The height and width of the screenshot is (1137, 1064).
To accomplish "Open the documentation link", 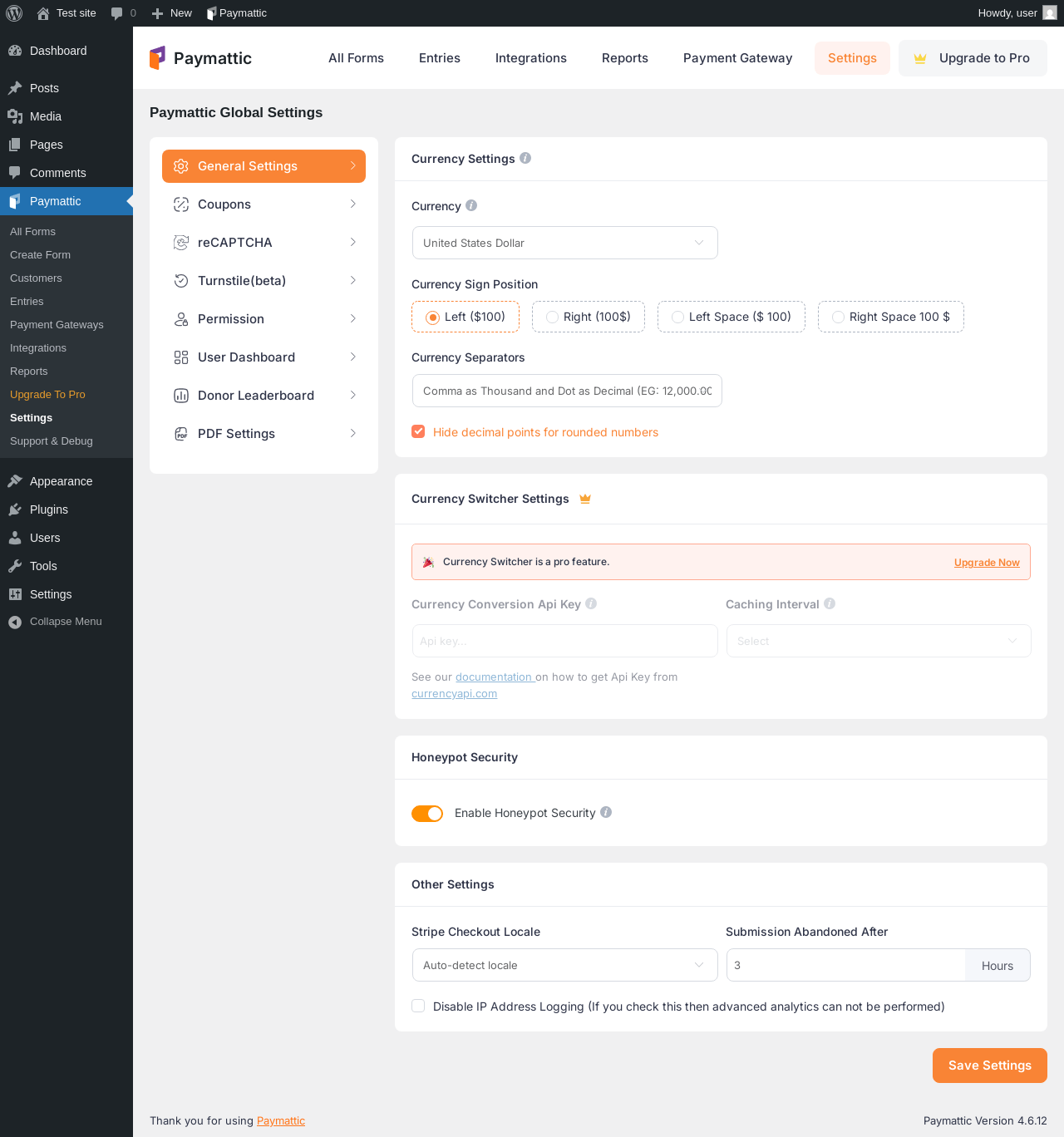I will (x=494, y=677).
